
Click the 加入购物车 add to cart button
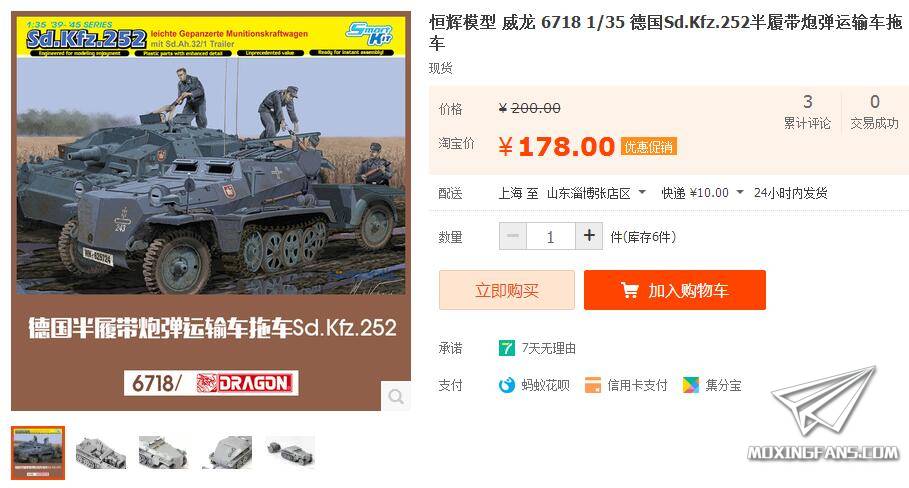click(675, 290)
